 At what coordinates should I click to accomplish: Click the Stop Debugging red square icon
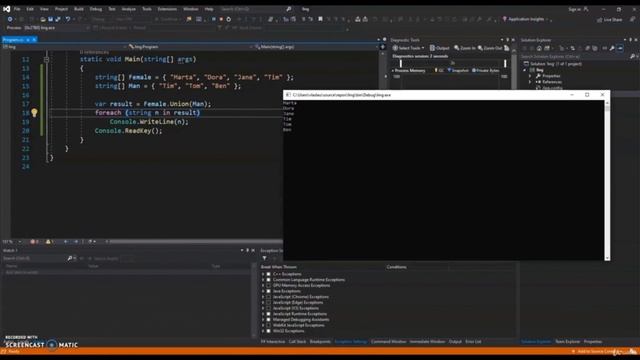point(221,19)
